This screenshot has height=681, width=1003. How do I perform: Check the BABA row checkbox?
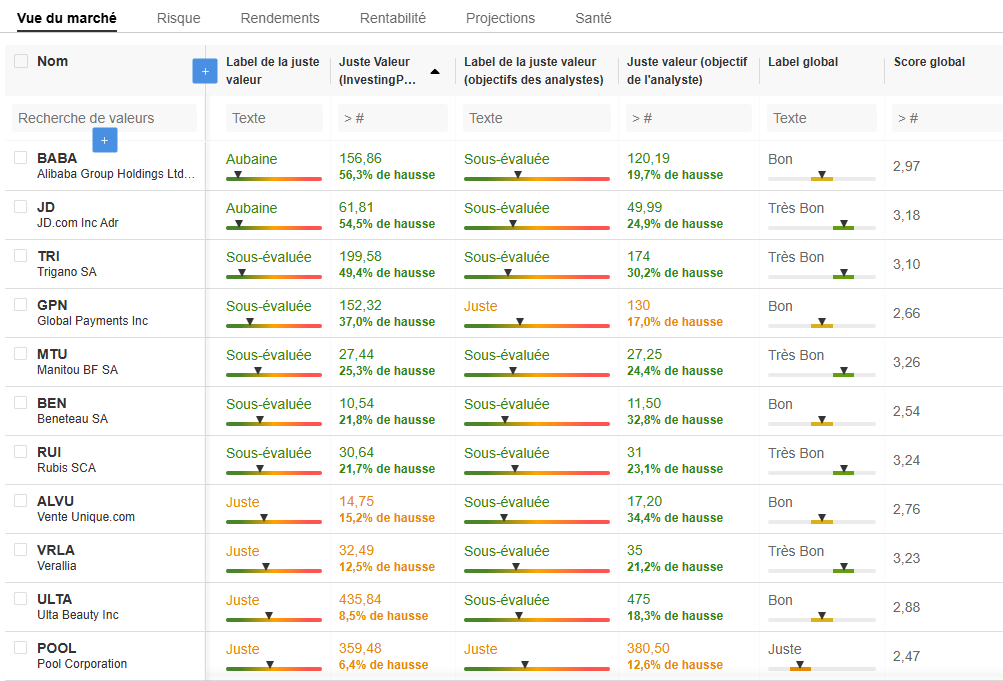[21, 157]
